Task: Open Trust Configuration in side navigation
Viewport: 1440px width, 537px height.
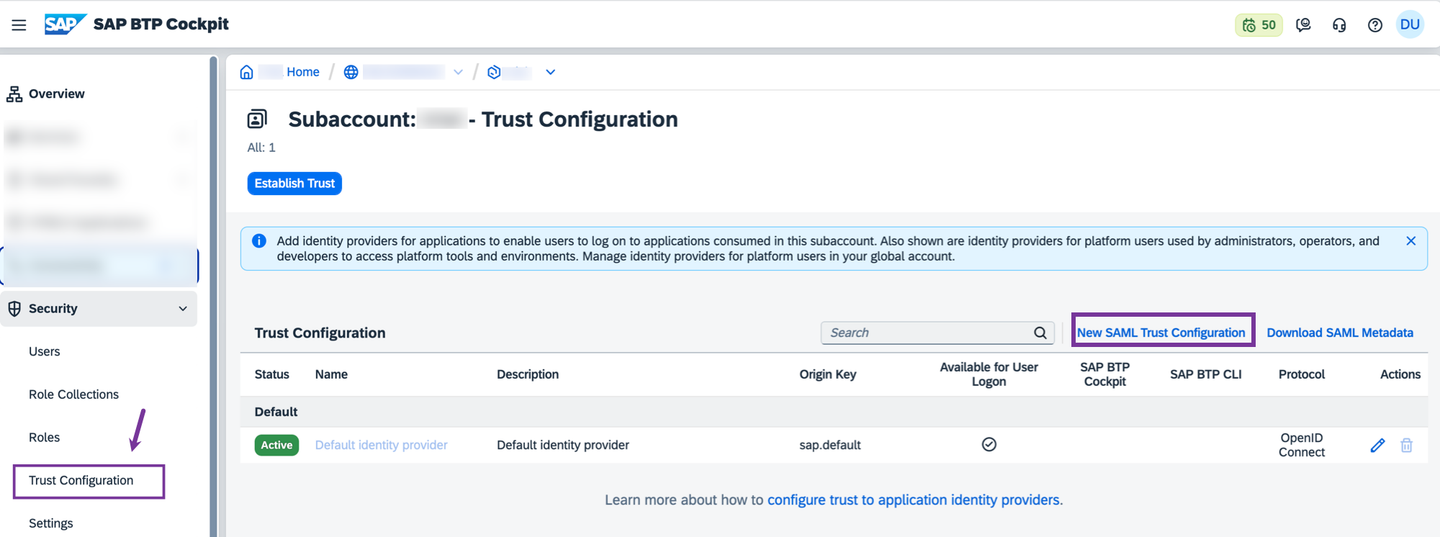Action: click(81, 481)
